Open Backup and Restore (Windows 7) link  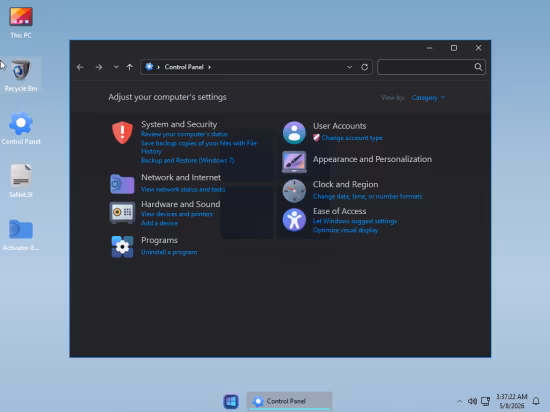pyautogui.click(x=187, y=160)
